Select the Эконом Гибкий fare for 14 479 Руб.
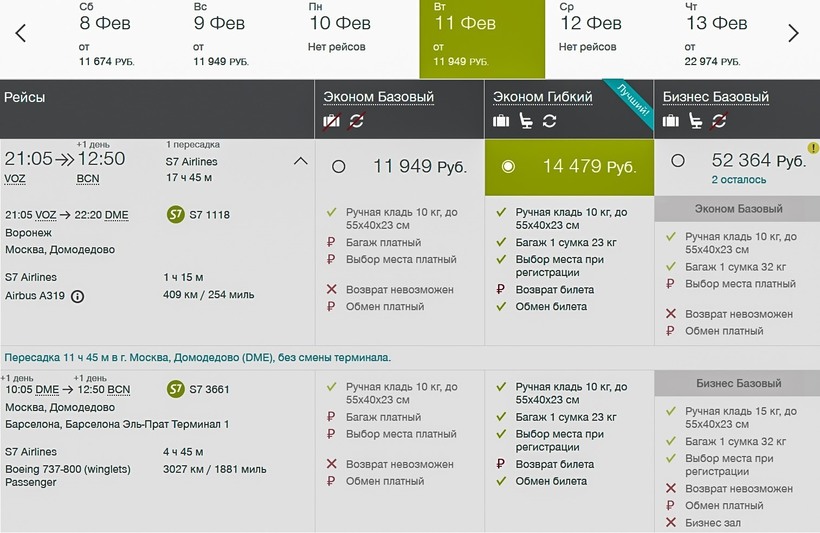 (508, 167)
